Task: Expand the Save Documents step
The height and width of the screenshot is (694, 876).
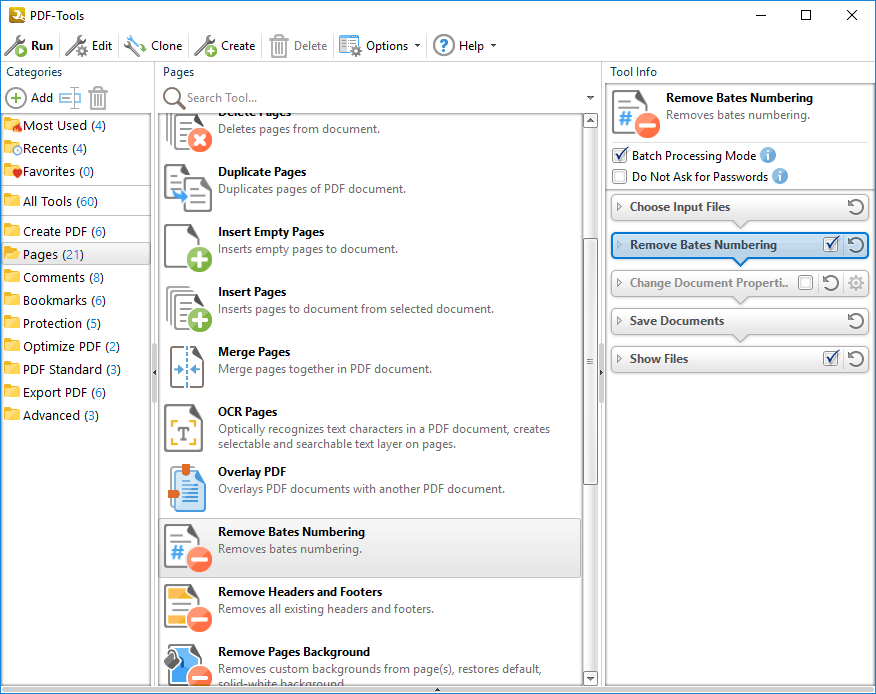Action: click(x=619, y=321)
